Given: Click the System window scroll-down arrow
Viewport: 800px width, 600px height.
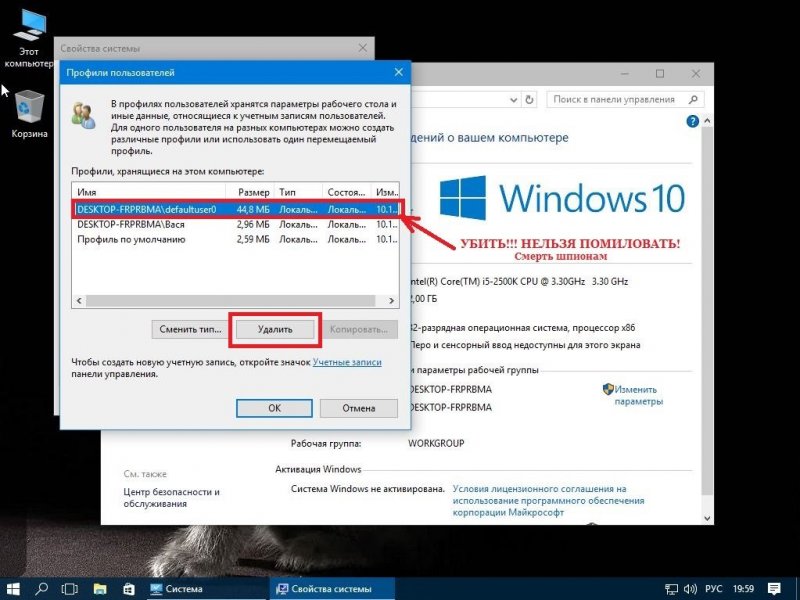Looking at the screenshot, I should pos(707,518).
